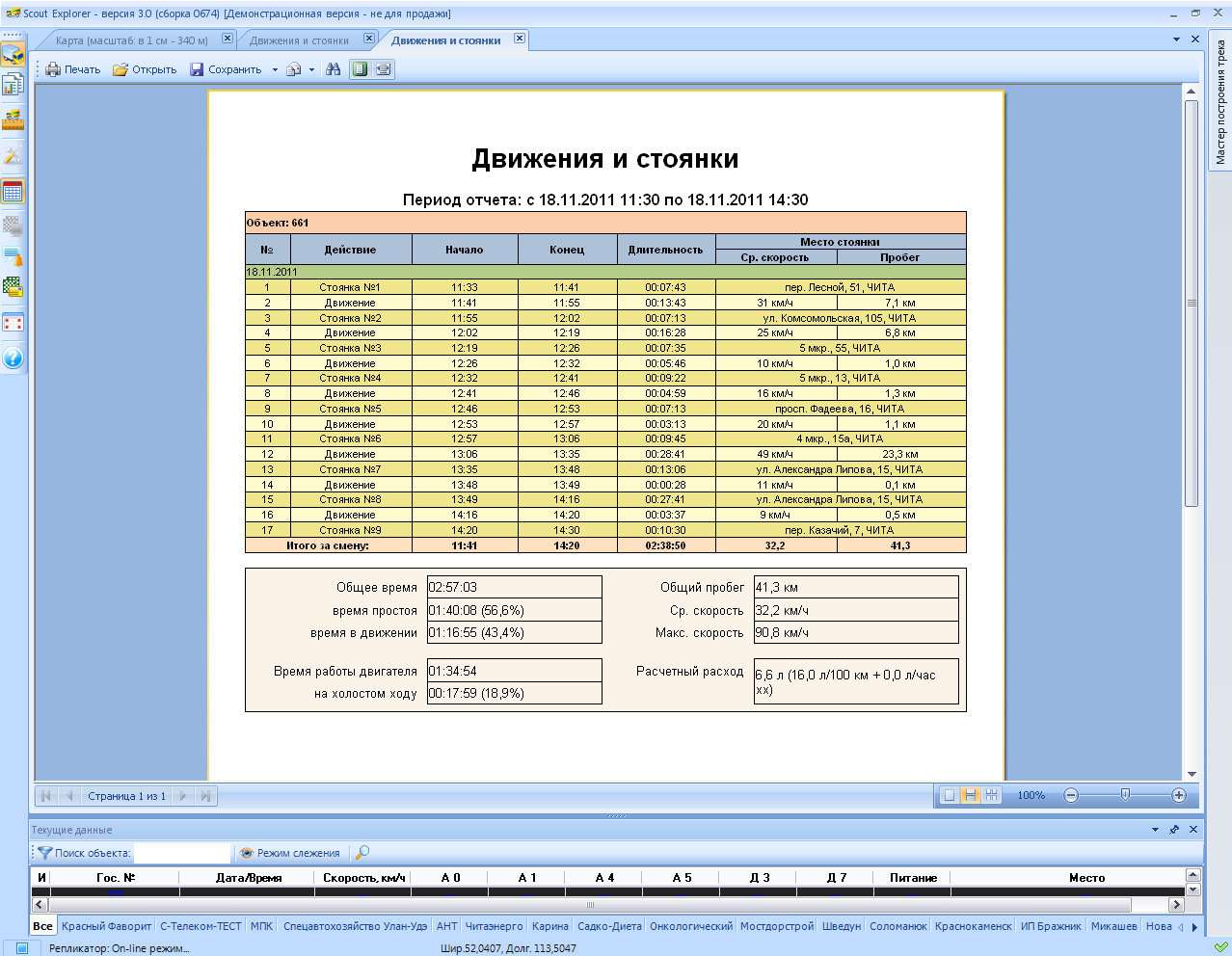Viewport: 1232px width, 956px height.
Task: Click the report scrollbar down arrow
Action: (x=1192, y=774)
